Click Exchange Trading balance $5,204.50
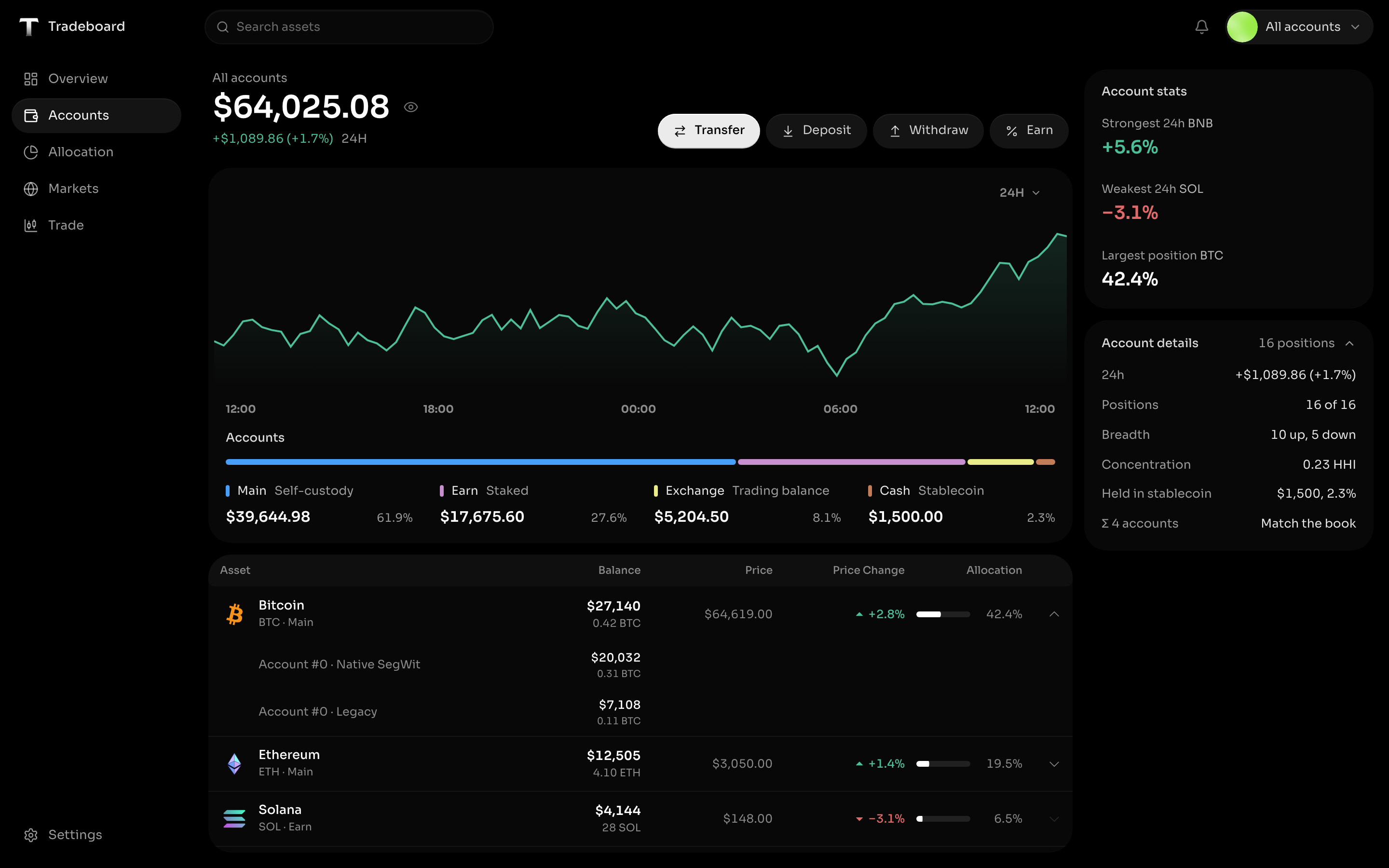This screenshot has height=868, width=1389. click(692, 516)
